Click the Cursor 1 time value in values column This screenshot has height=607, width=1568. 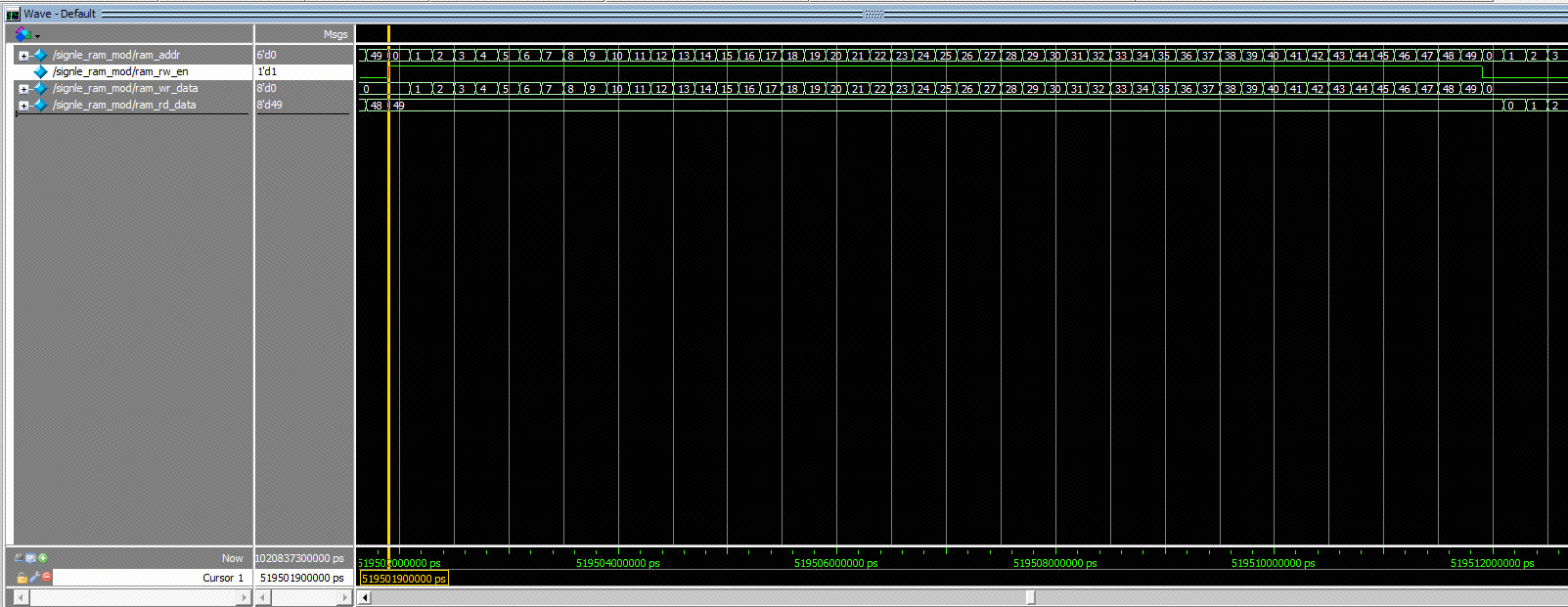[x=302, y=578]
